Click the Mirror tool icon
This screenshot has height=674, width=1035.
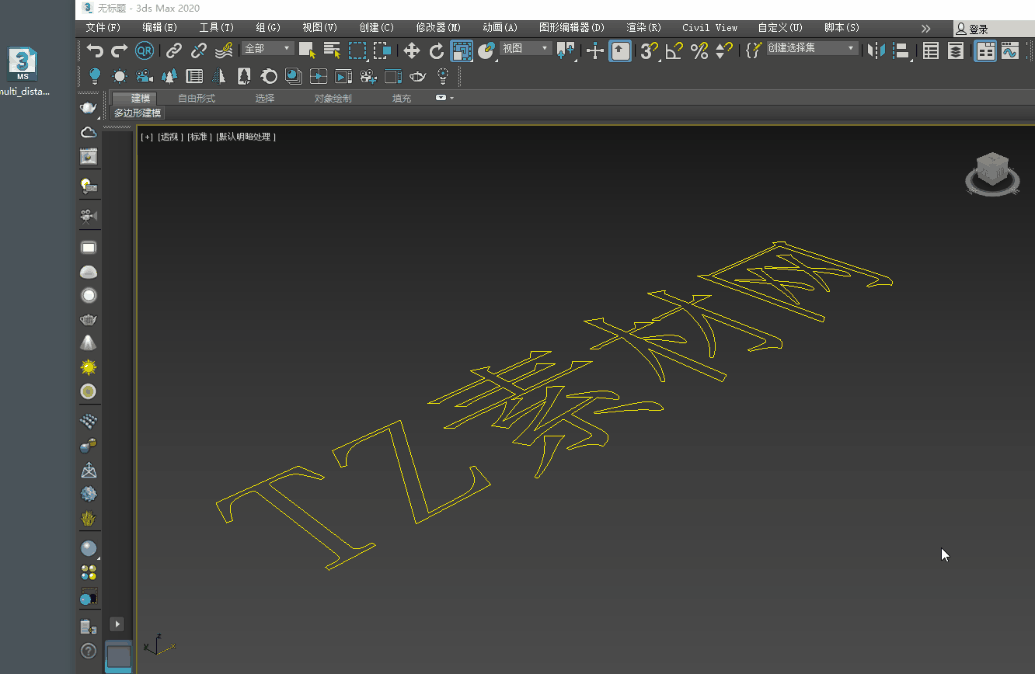876,50
